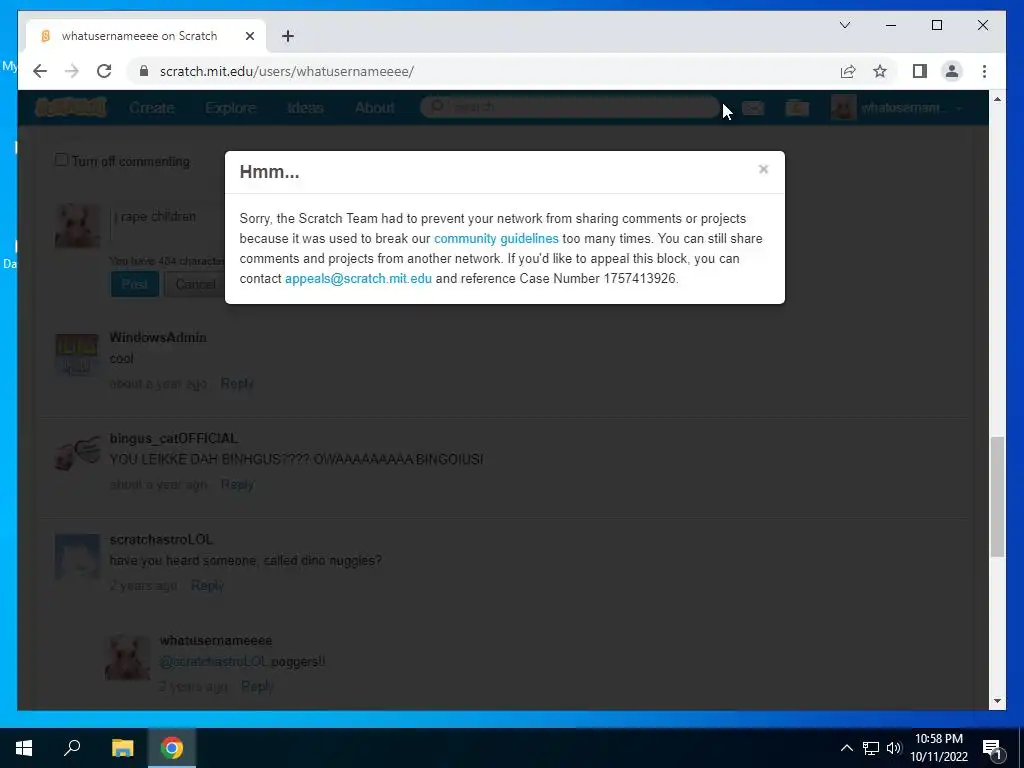Open the bingus_catOFFICIAL username link

pyautogui.click(x=174, y=438)
